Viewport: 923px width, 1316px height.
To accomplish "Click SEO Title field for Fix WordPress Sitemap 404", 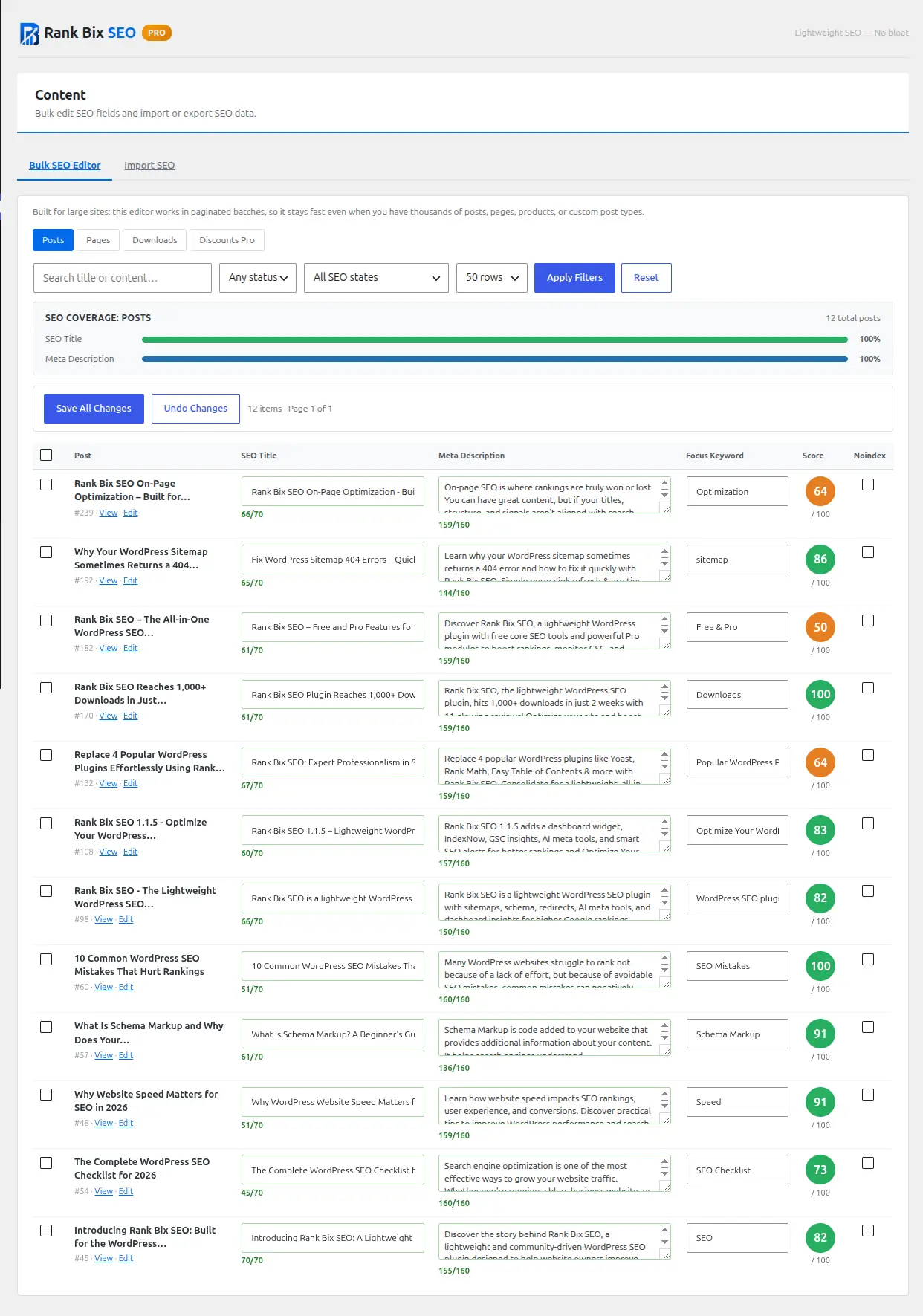I will [333, 560].
